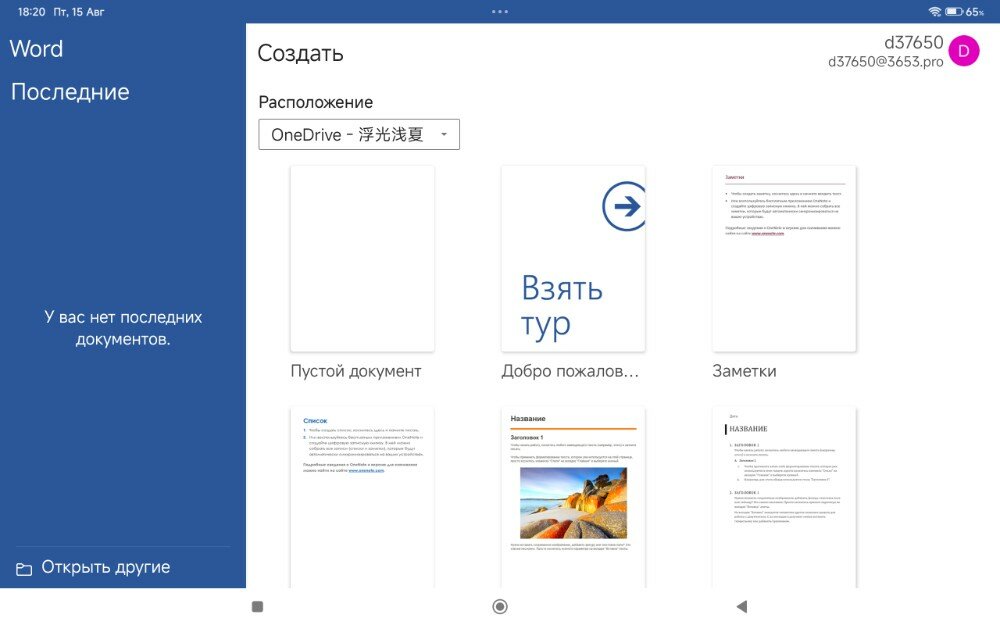Tap the Создать heading
This screenshot has height=625, width=1000.
(x=300, y=54)
